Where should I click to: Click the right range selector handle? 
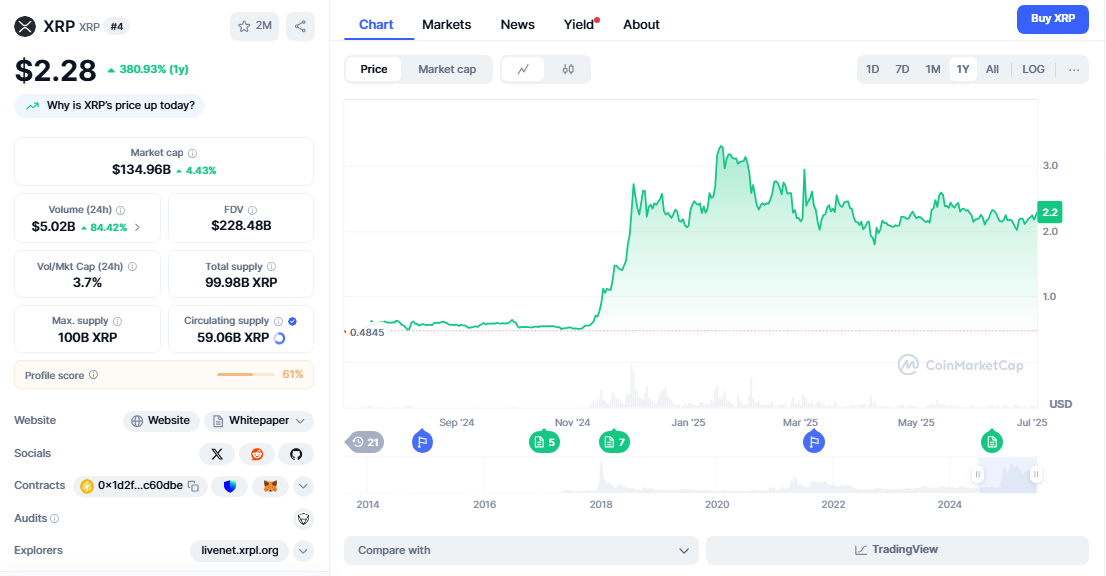(1035, 474)
